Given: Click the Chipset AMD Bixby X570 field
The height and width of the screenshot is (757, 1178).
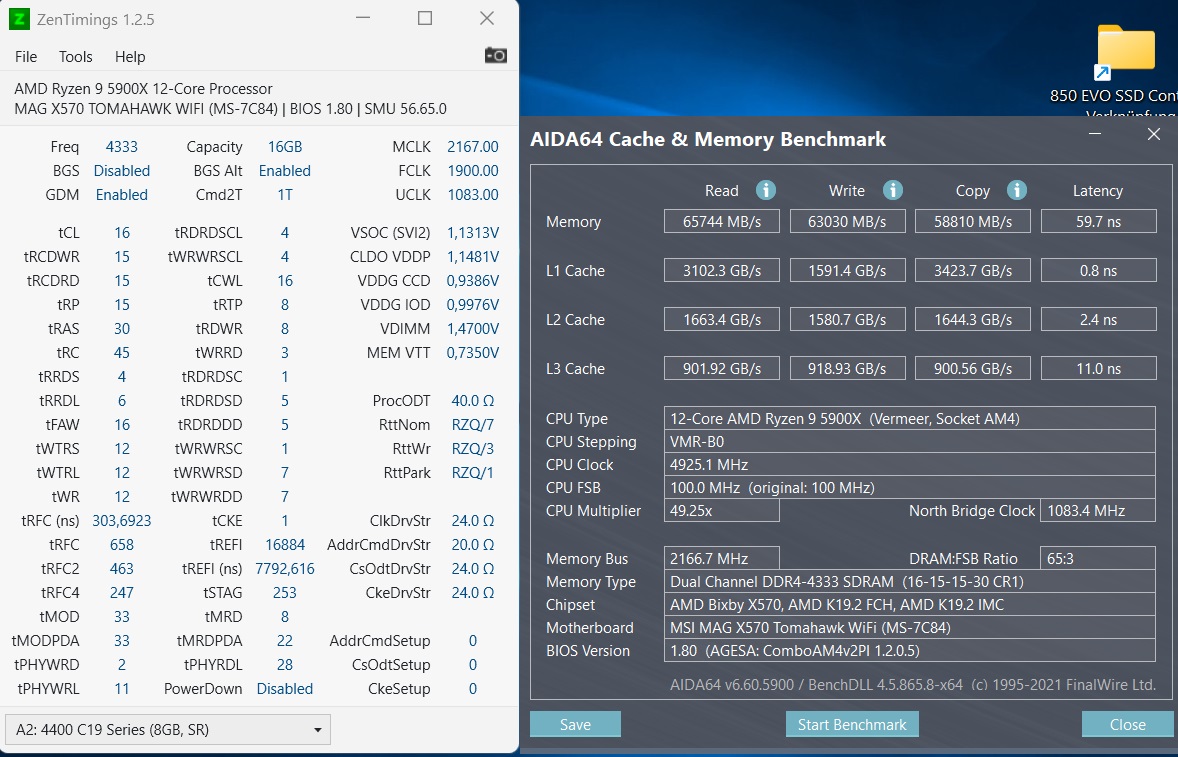Looking at the screenshot, I should coord(910,605).
